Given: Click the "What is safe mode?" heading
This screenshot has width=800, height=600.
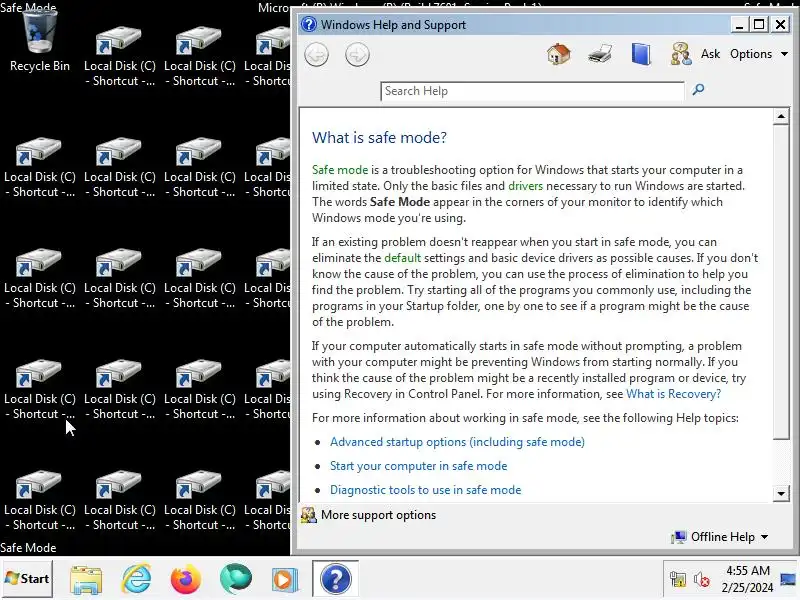Looking at the screenshot, I should (379, 137).
